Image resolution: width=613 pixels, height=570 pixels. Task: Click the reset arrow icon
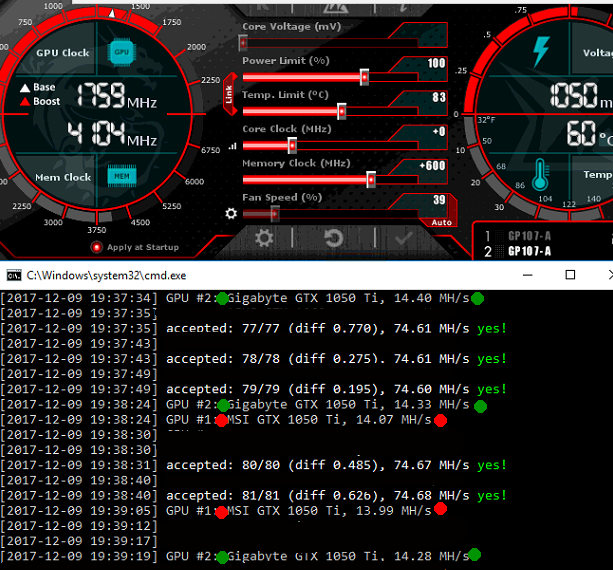333,238
